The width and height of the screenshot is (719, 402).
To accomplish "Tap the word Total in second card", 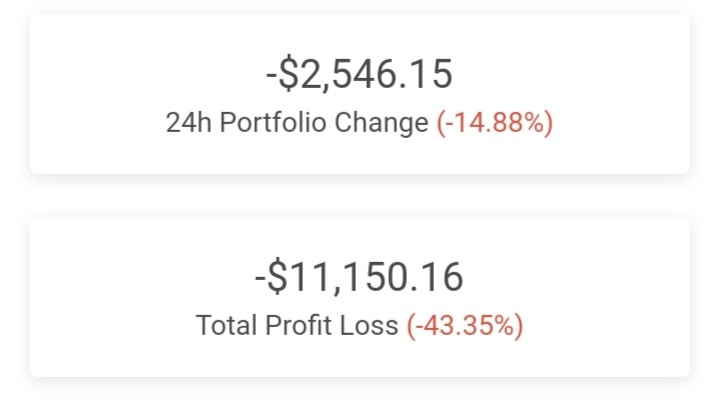I will pos(226,325).
